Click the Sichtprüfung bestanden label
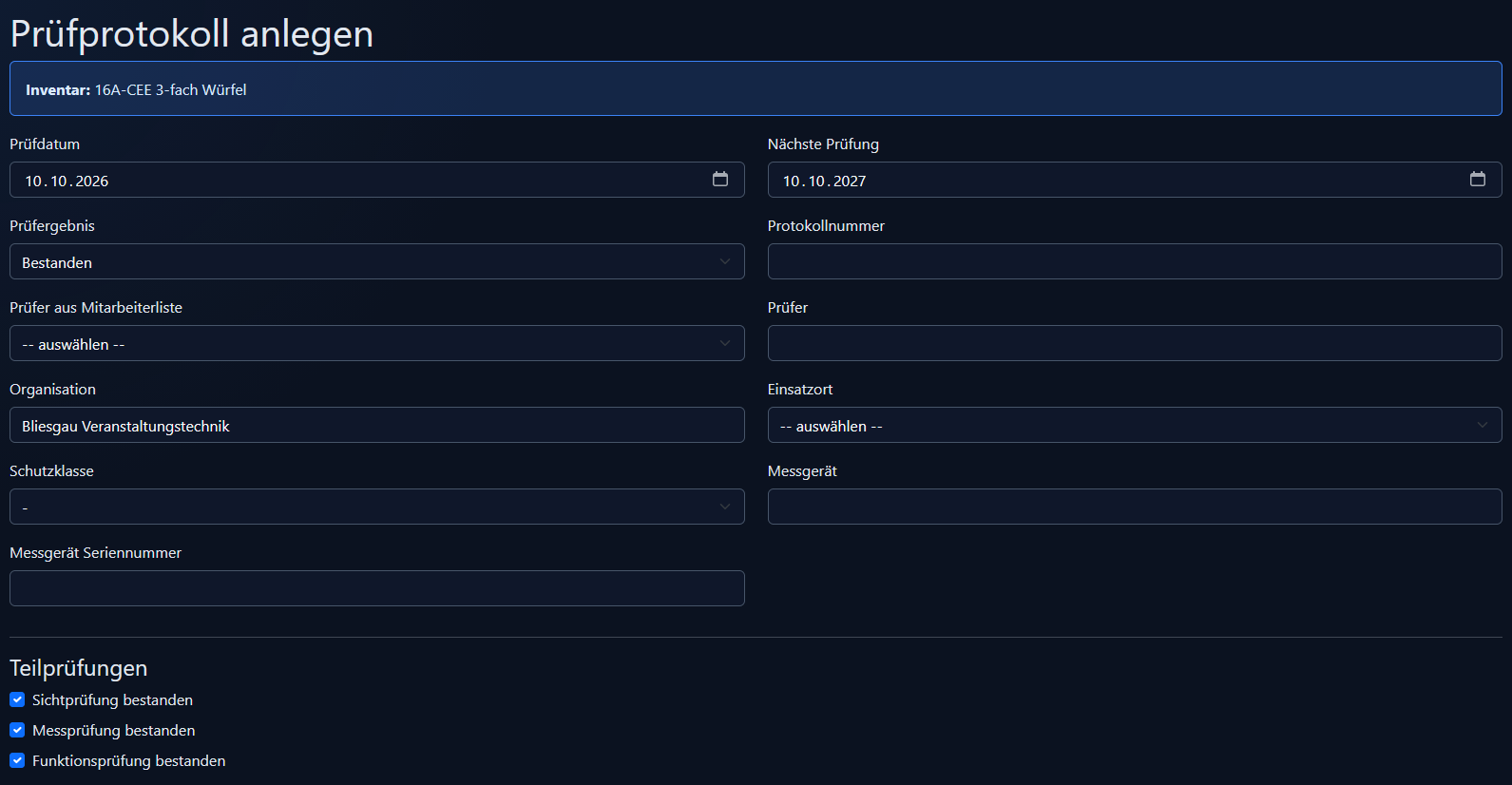 (x=112, y=699)
